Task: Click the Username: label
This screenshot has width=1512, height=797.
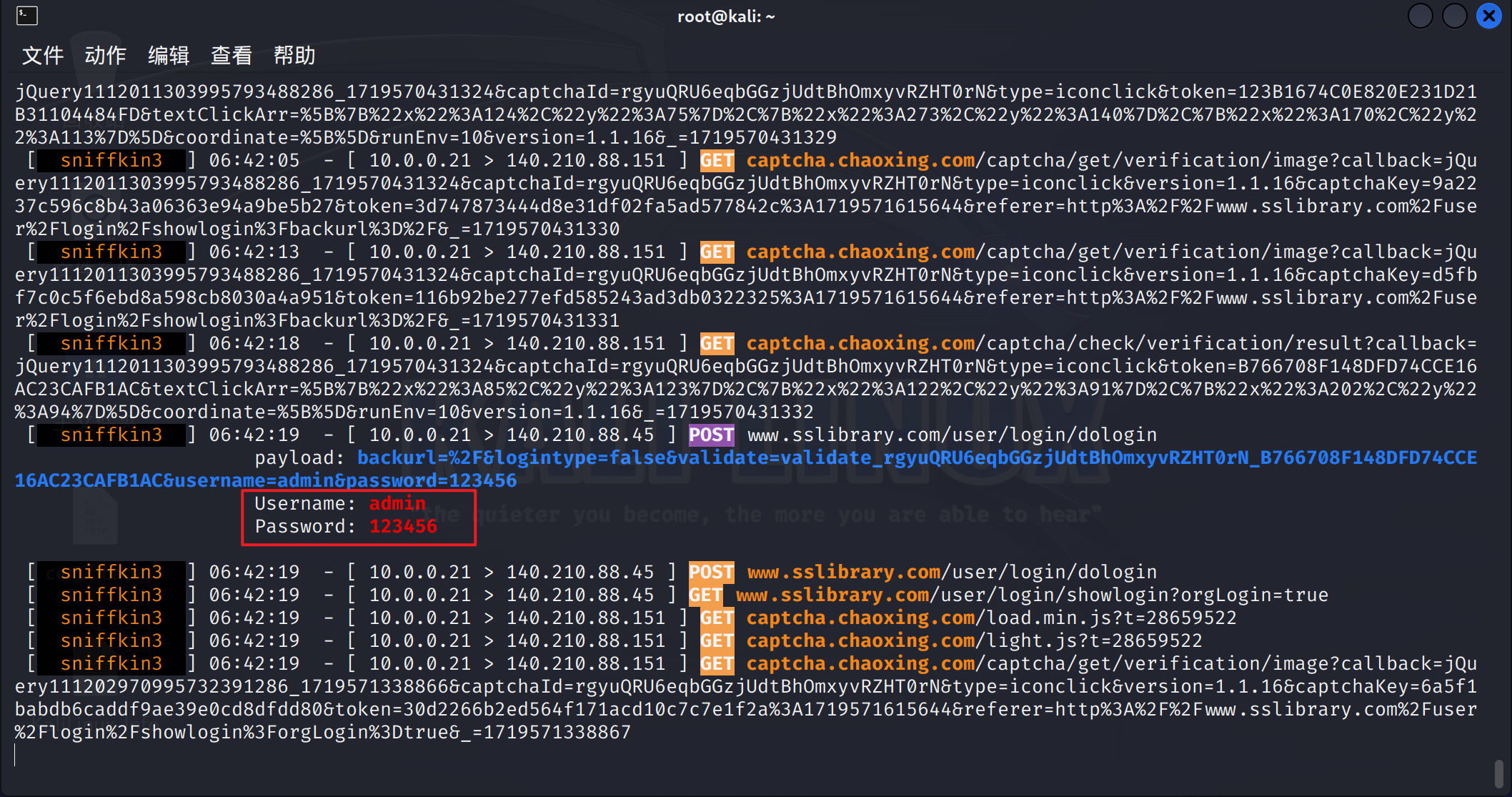Action: tap(306, 503)
